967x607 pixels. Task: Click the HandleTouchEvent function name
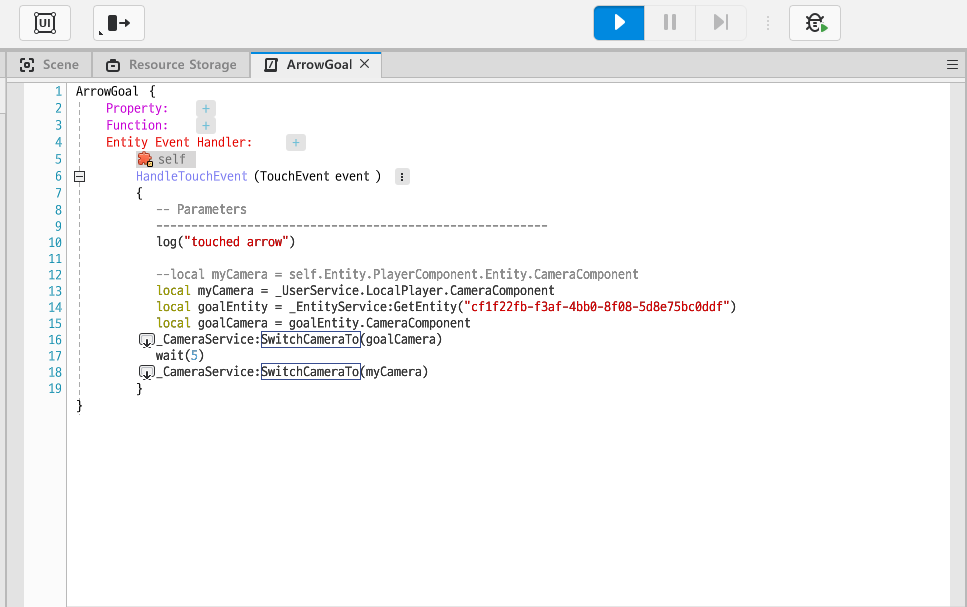191,176
